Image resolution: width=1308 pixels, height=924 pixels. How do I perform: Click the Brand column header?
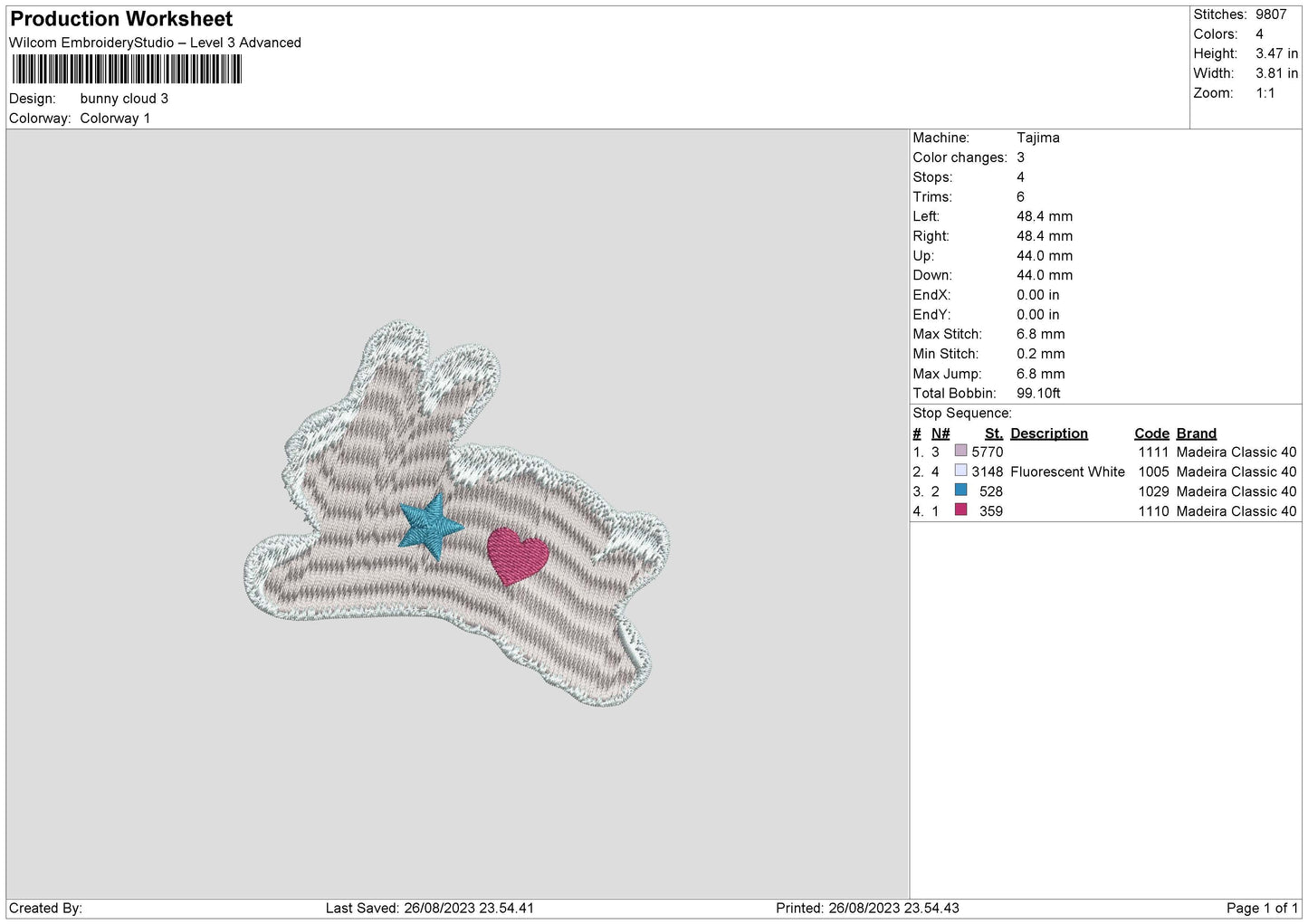coord(1197,433)
